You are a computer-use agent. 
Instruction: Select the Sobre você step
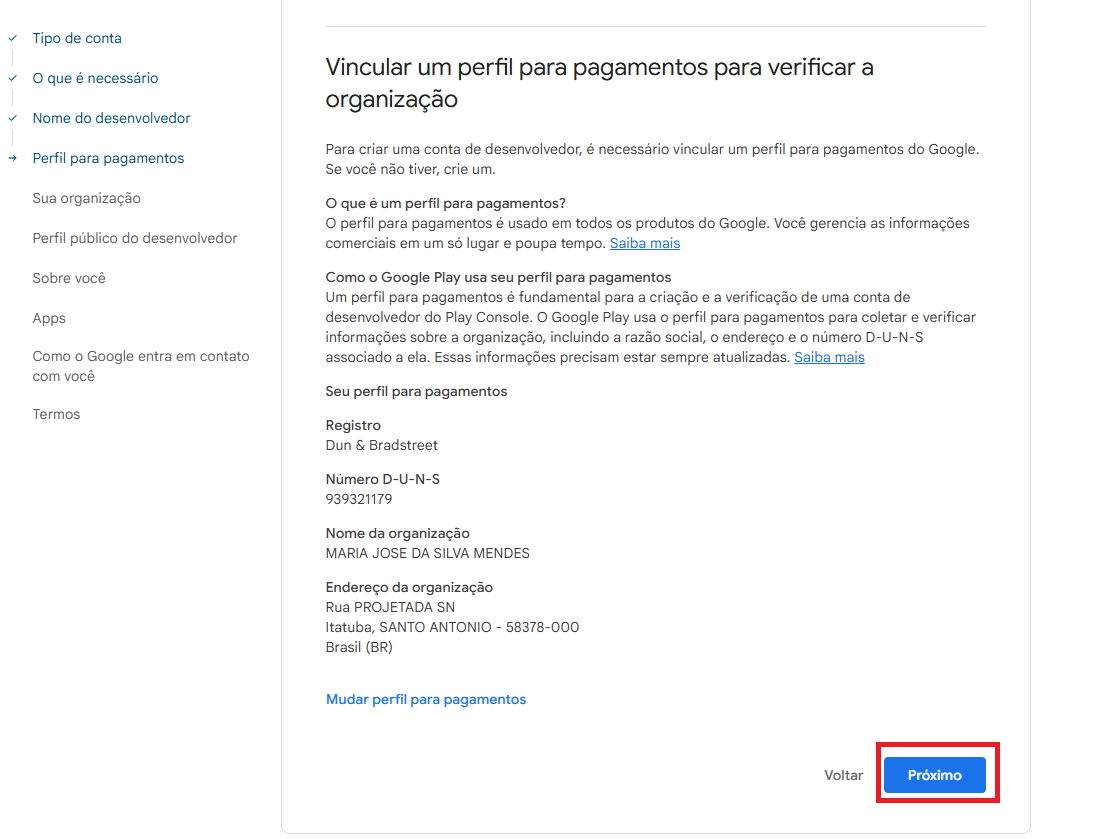[x=68, y=278]
